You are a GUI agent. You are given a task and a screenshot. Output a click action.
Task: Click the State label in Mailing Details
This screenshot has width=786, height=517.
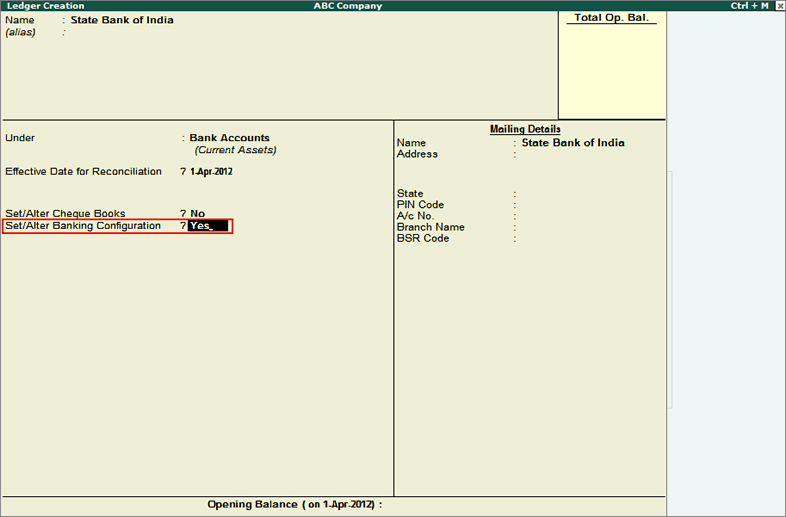[410, 194]
